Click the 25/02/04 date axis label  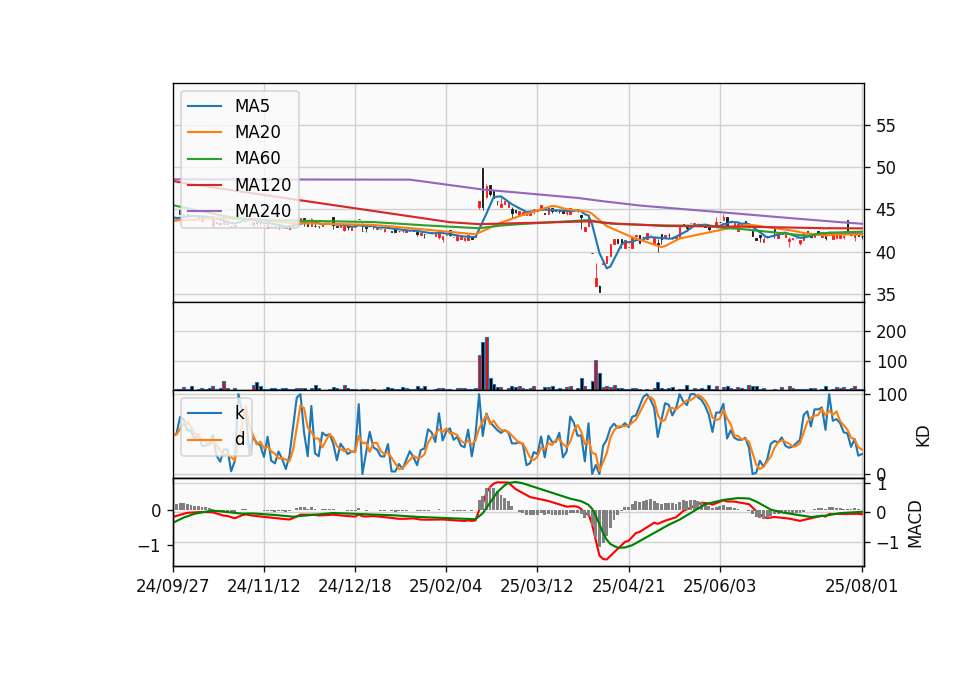(446, 587)
